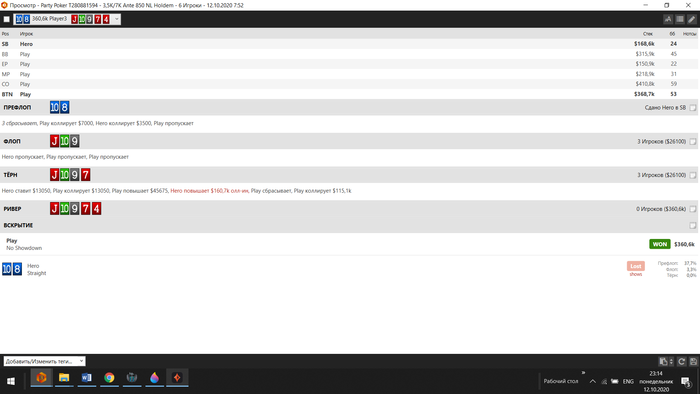Viewport: 700px width, 394px height.
Task: Click the $360,6k won amount
Action: coord(684,245)
